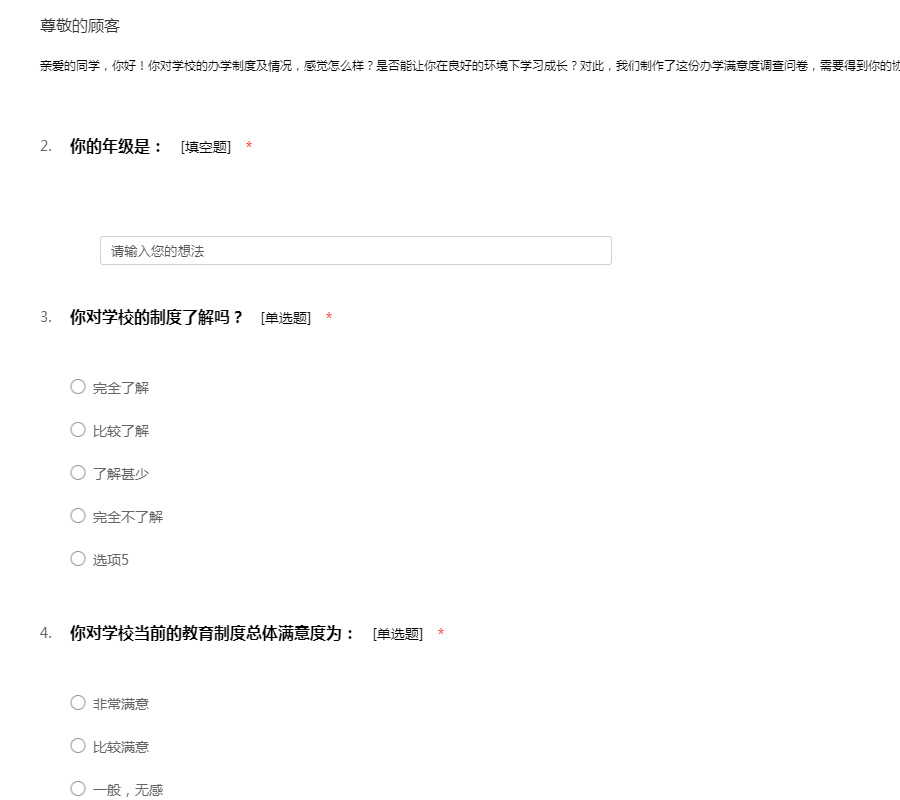
Task: Select 非常满意 for overall satisfaction
Action: pyautogui.click(x=78, y=703)
